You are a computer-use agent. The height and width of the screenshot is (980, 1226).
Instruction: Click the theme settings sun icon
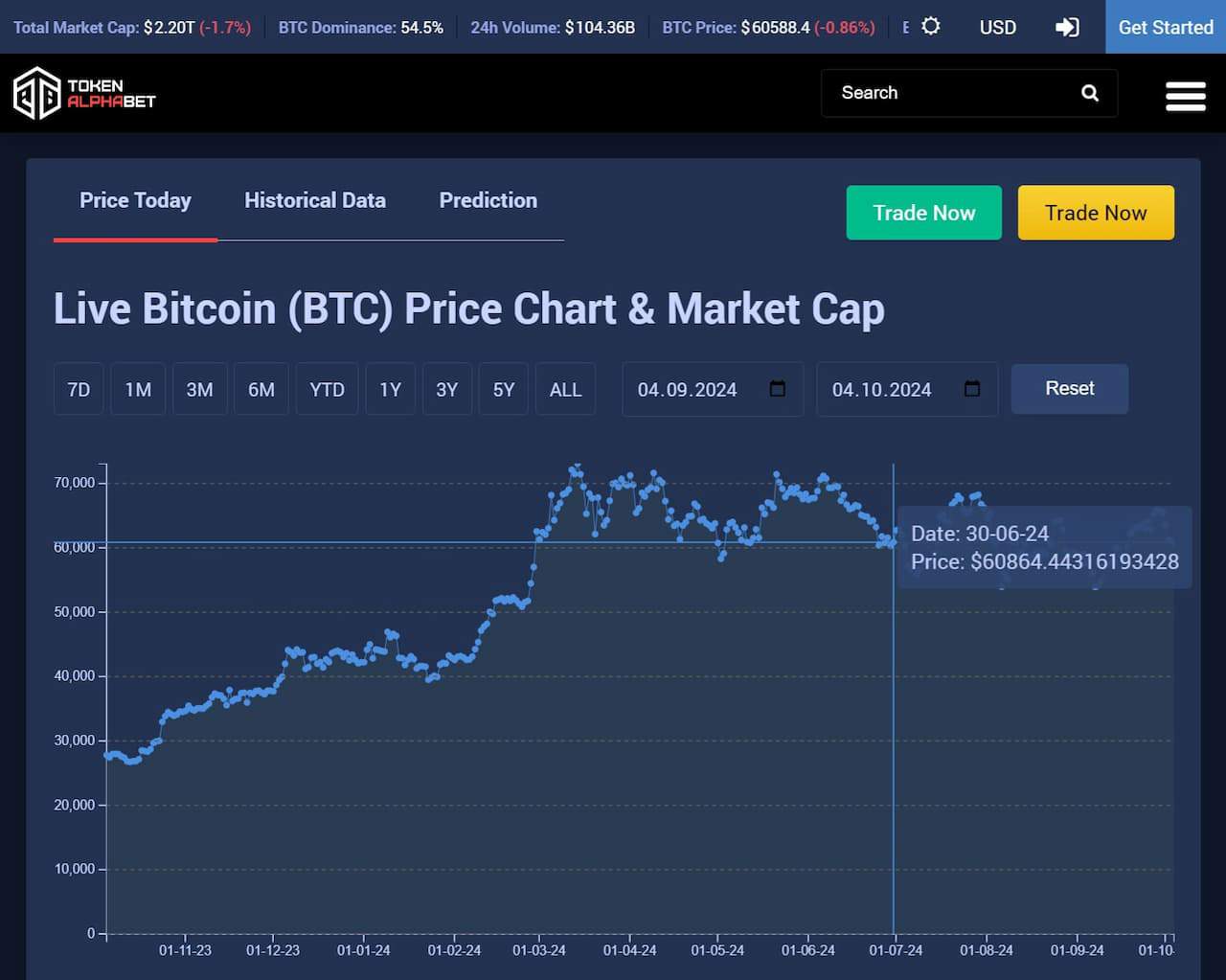tap(931, 27)
